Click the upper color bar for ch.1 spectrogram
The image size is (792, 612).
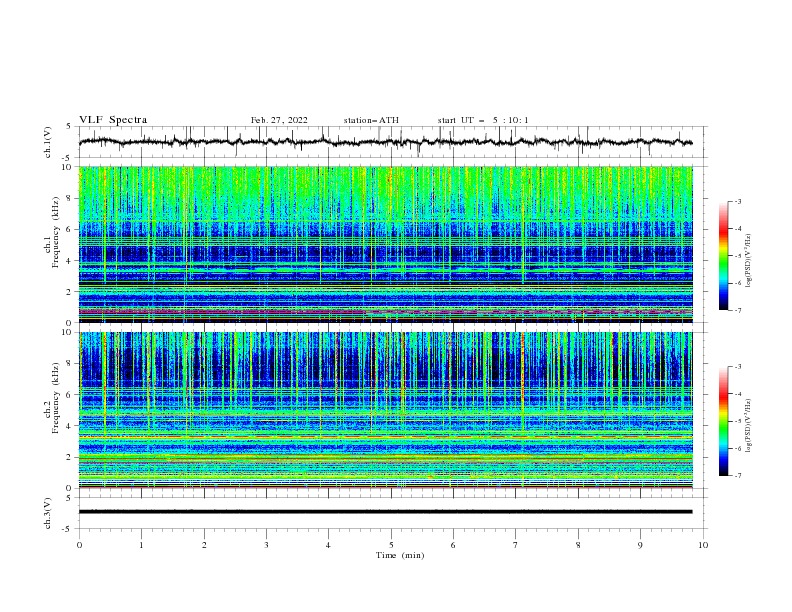pyautogui.click(x=724, y=256)
